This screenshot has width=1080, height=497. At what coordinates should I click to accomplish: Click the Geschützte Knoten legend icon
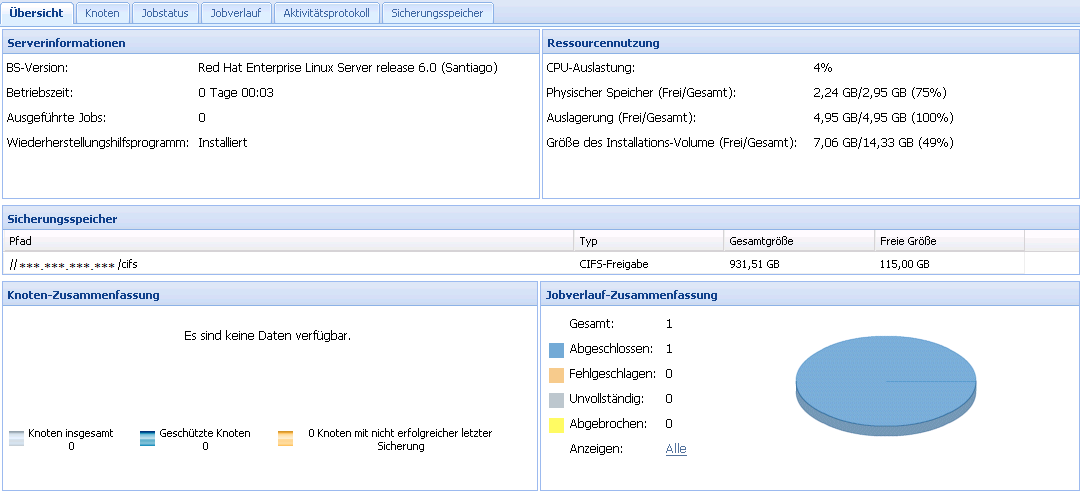coord(147,438)
